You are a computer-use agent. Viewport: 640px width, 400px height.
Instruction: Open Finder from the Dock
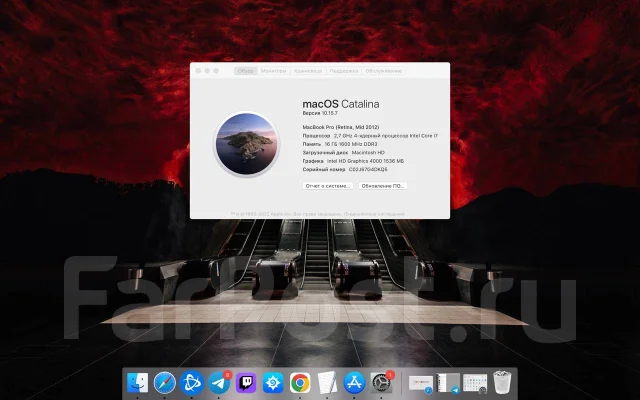(138, 383)
